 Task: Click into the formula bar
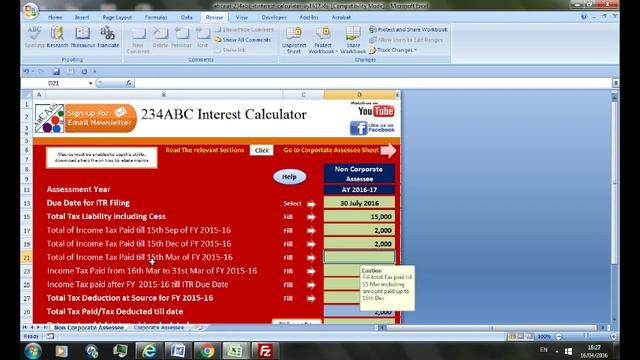(372, 83)
